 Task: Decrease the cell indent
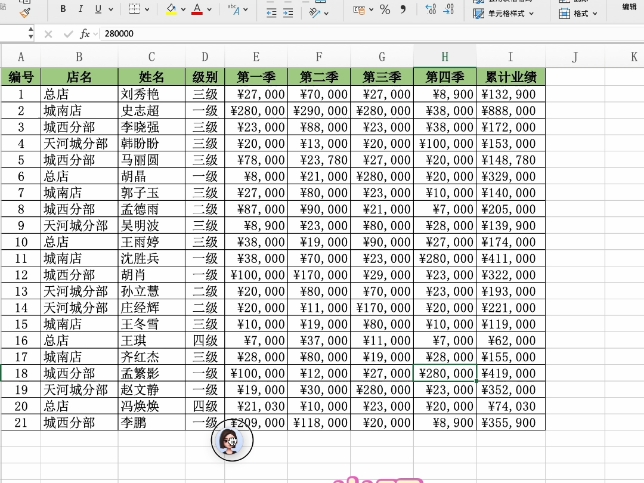click(x=271, y=13)
